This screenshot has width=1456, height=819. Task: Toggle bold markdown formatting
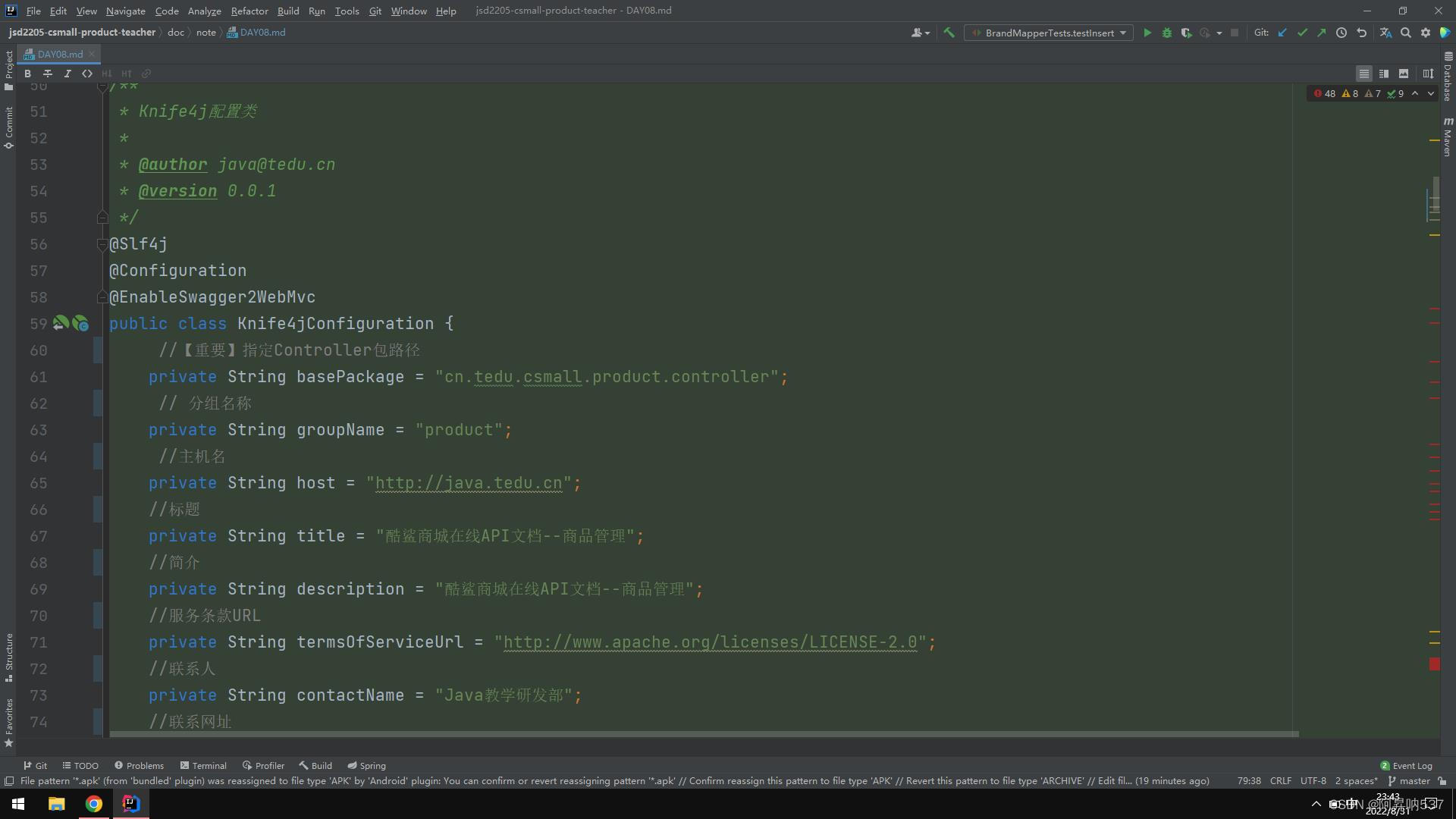pyautogui.click(x=27, y=74)
